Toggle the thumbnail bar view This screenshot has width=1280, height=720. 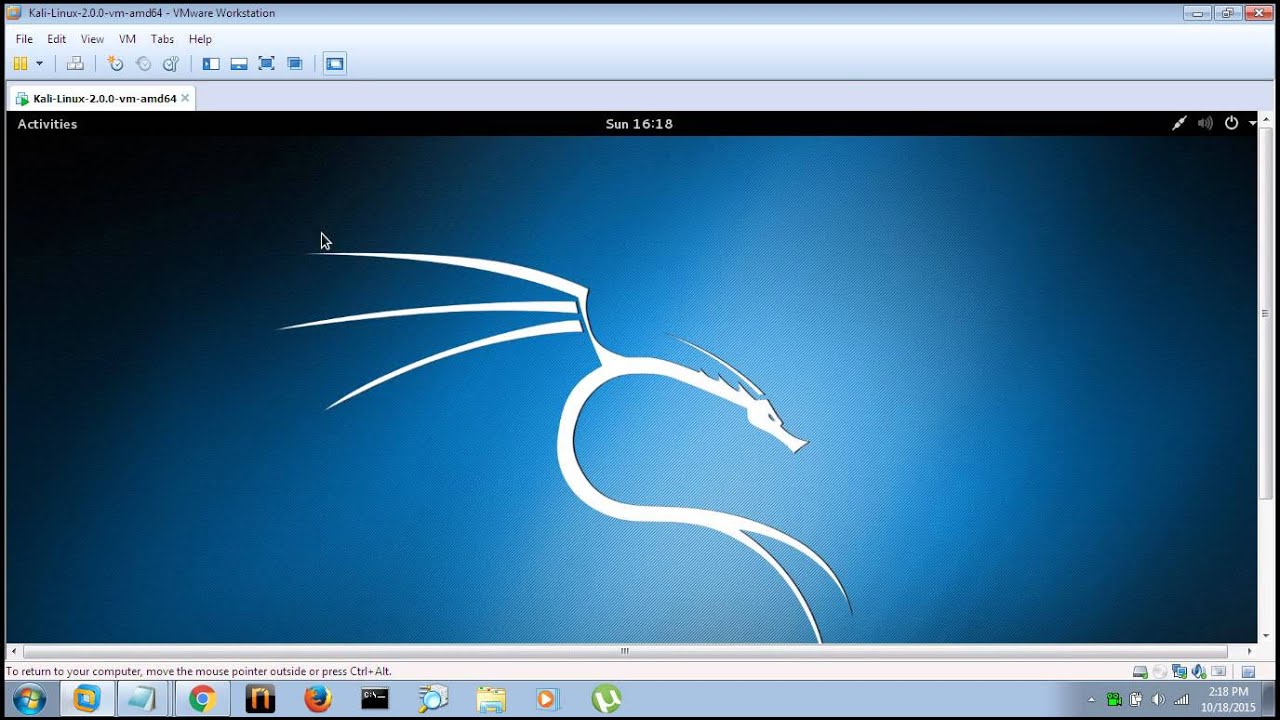coord(239,63)
